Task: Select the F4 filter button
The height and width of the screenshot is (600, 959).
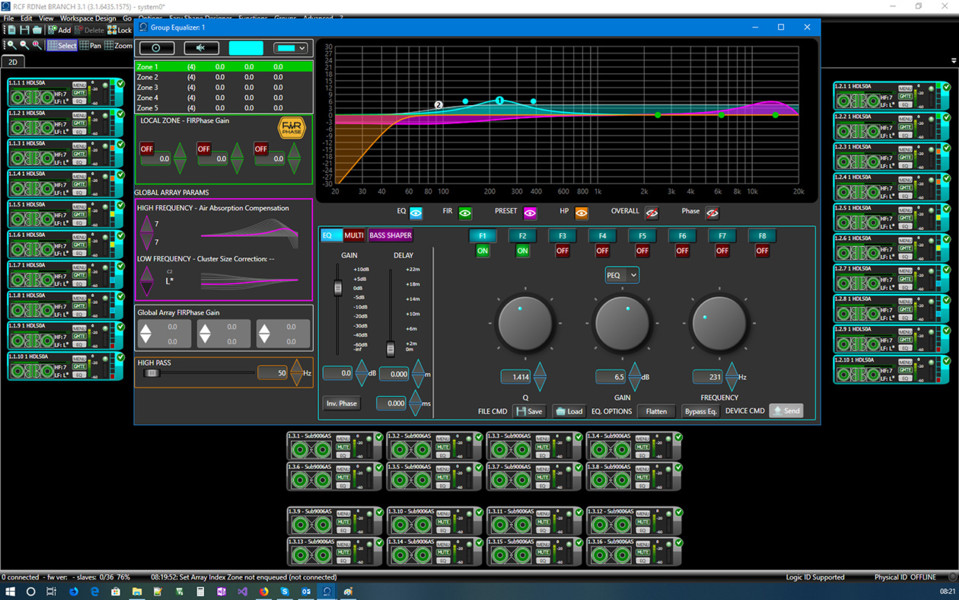Action: pyautogui.click(x=602, y=235)
